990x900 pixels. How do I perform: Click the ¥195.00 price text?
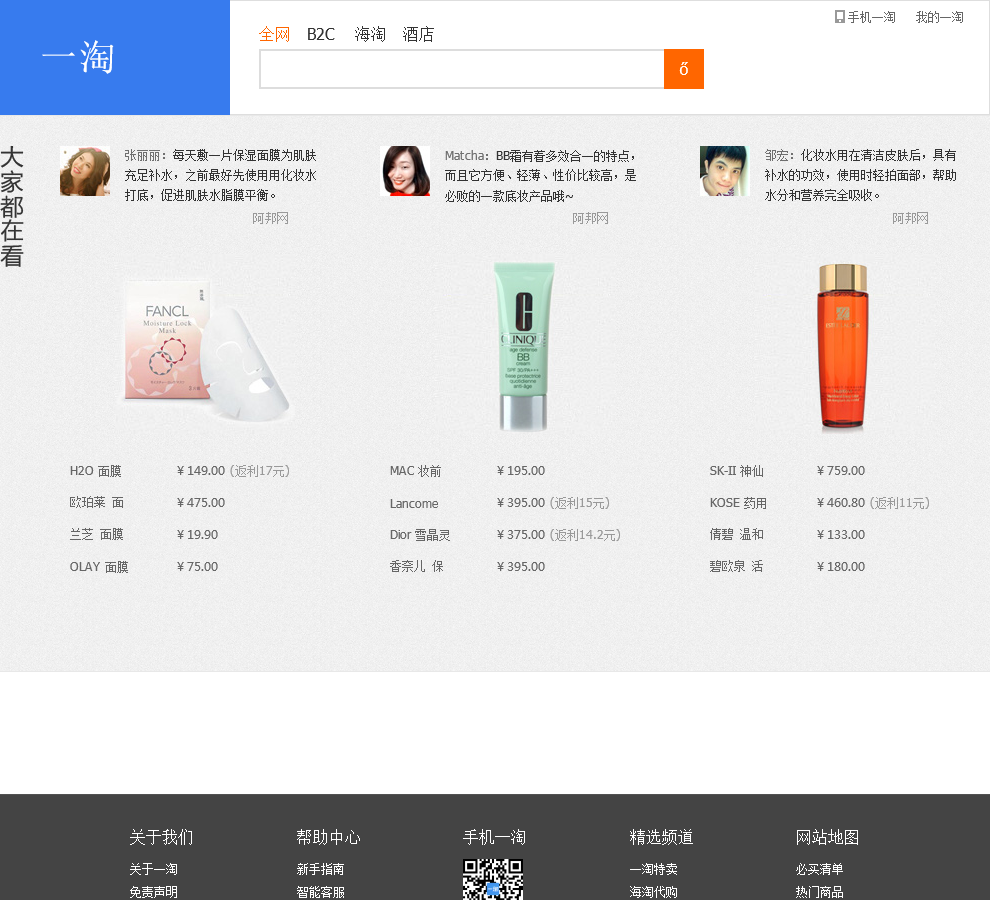pyautogui.click(x=521, y=471)
